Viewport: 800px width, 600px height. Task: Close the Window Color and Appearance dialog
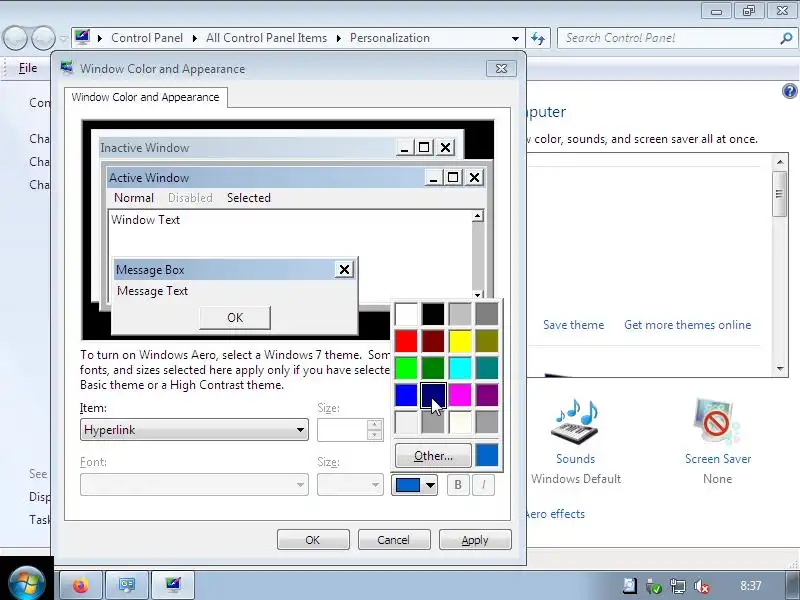point(501,68)
